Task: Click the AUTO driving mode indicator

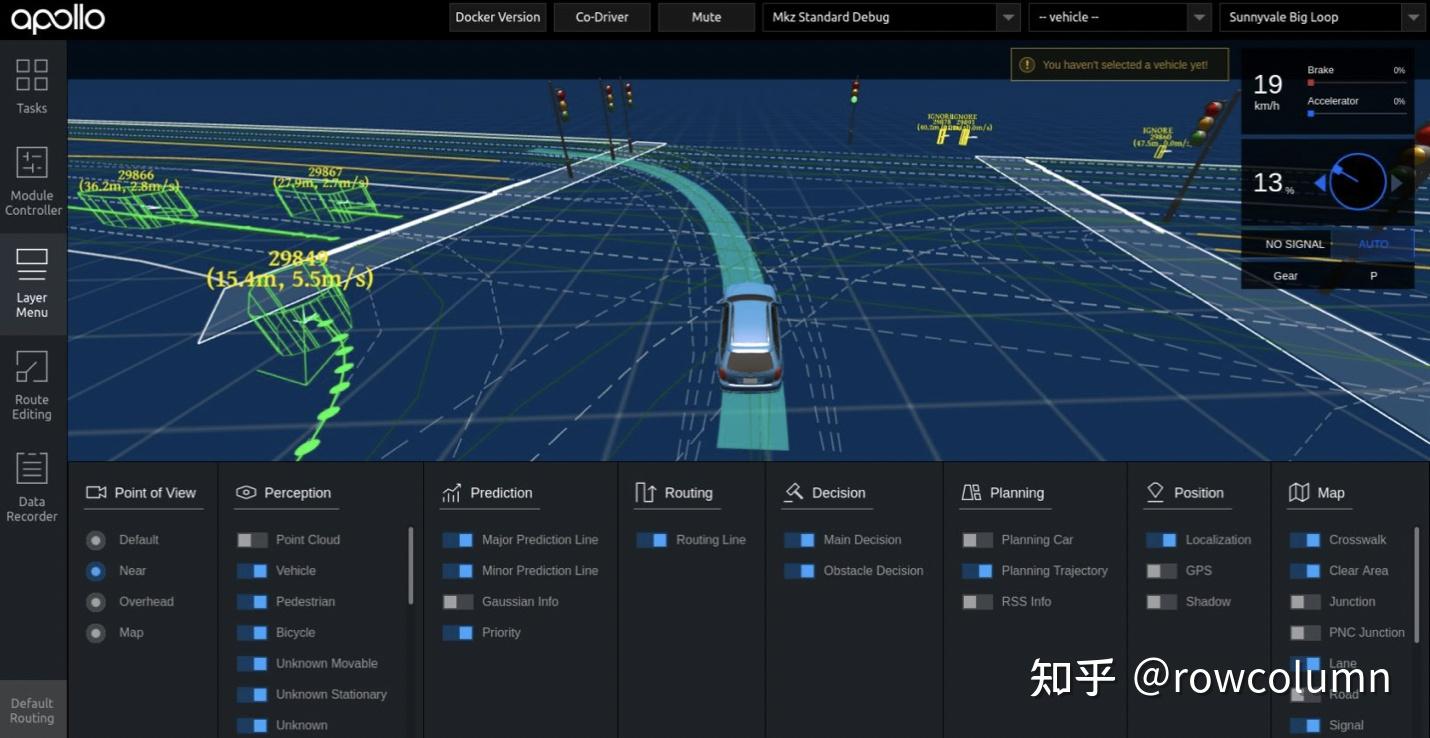Action: click(1373, 244)
